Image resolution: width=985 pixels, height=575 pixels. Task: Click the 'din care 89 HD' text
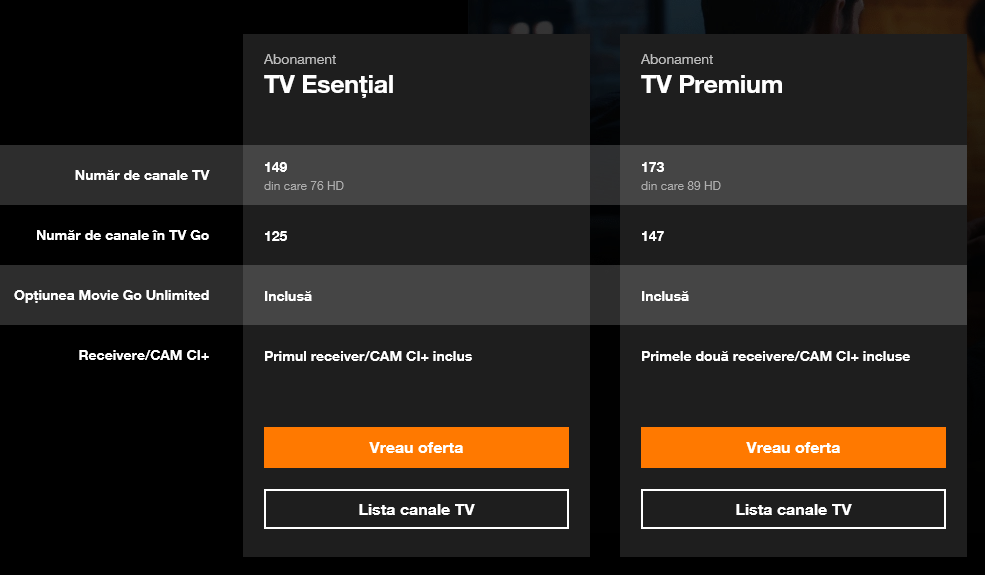coord(681,186)
